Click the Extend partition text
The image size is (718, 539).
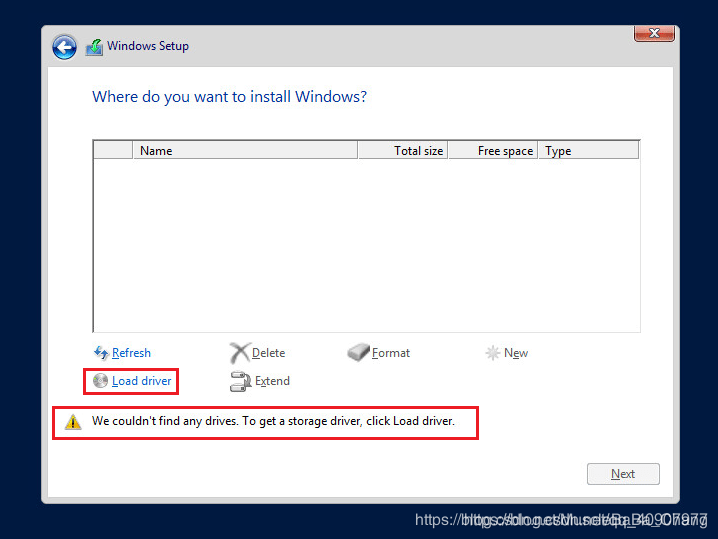(x=272, y=381)
